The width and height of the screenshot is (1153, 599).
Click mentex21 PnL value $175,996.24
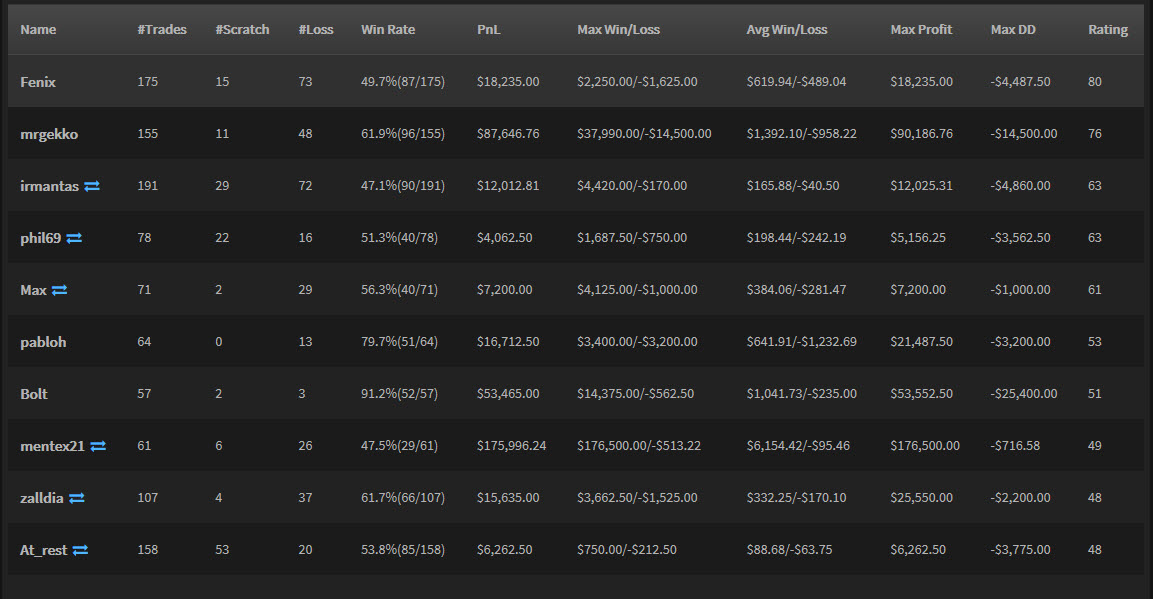[x=511, y=445]
